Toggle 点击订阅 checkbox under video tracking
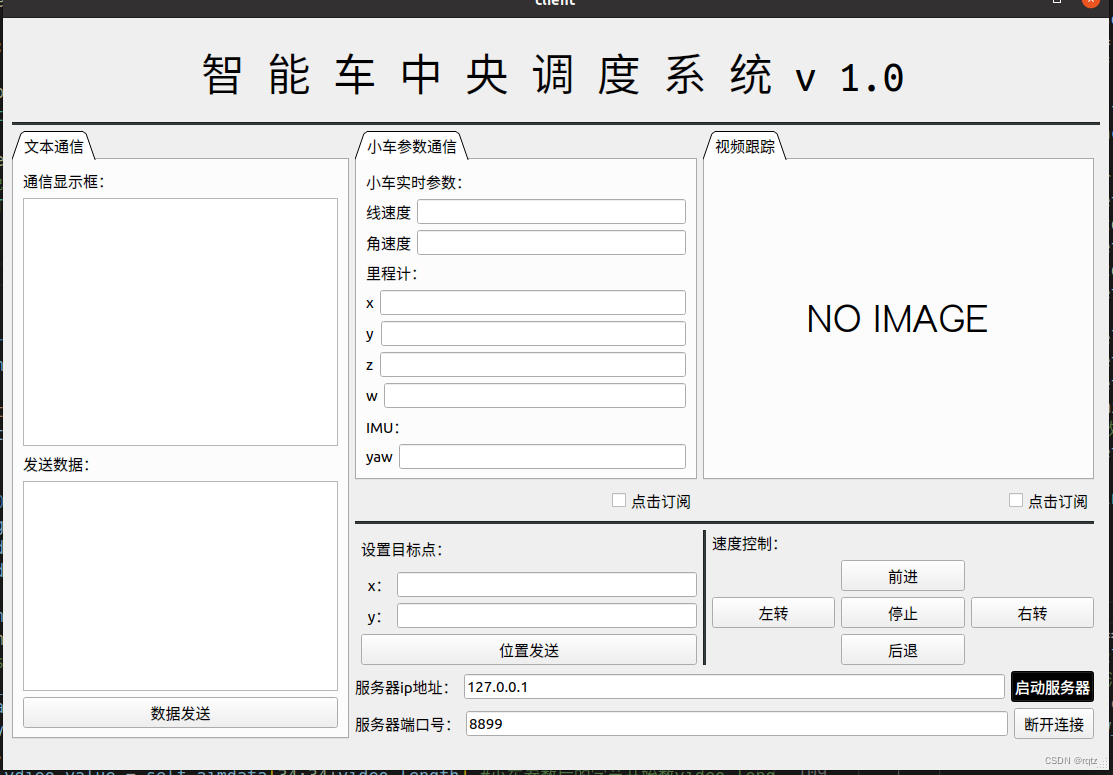 point(1016,501)
